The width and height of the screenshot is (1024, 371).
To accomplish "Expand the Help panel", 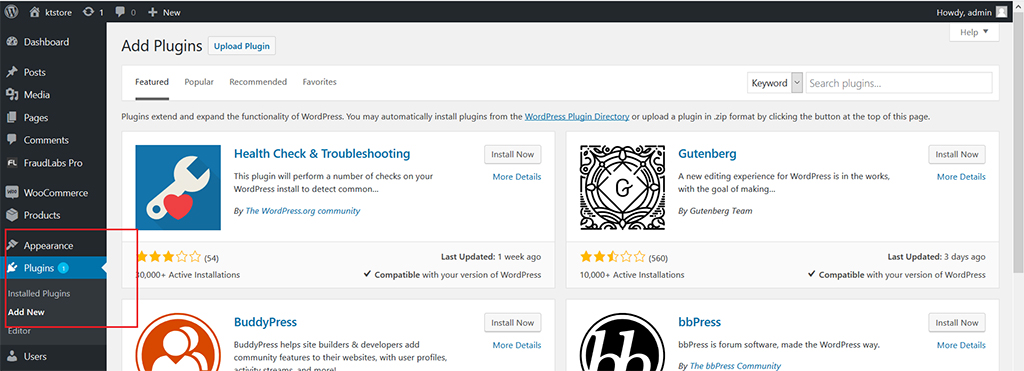I will coord(974,32).
